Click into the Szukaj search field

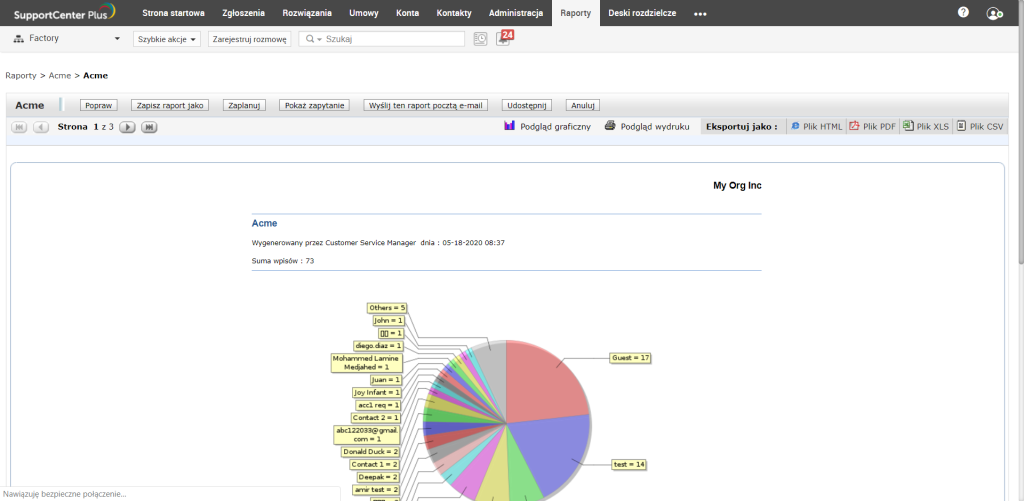(x=393, y=39)
